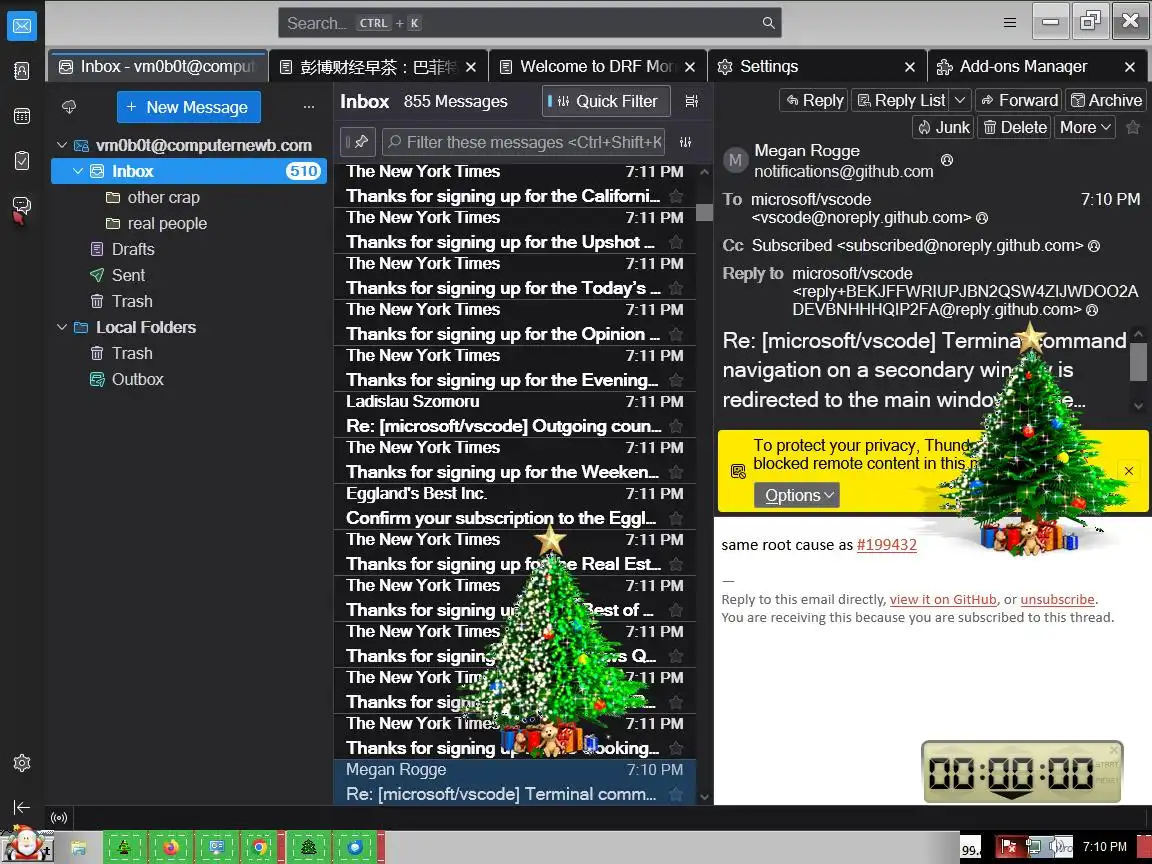Click the Get Messages cloud icon

click(69, 107)
